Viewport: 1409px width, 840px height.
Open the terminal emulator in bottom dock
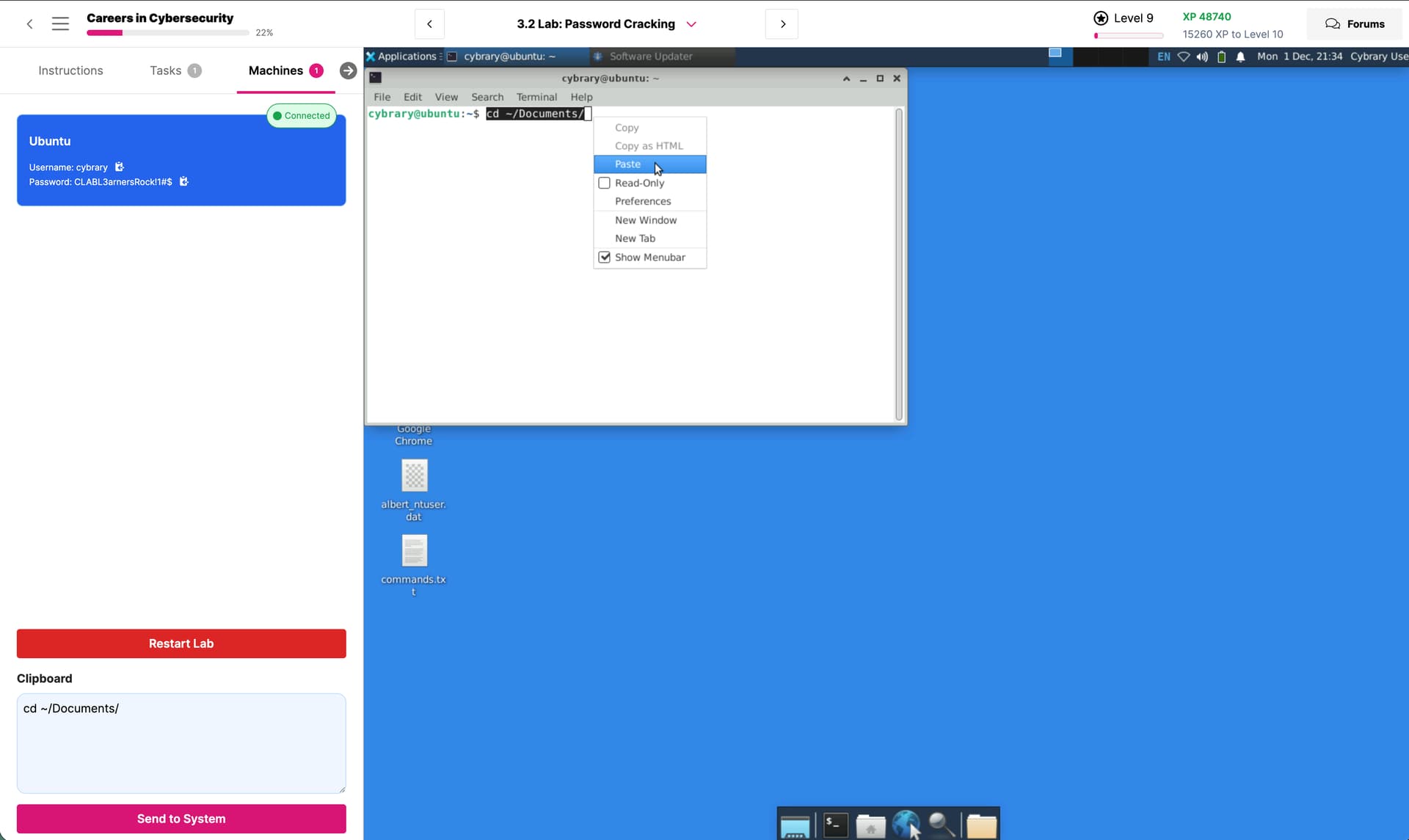[x=835, y=825]
